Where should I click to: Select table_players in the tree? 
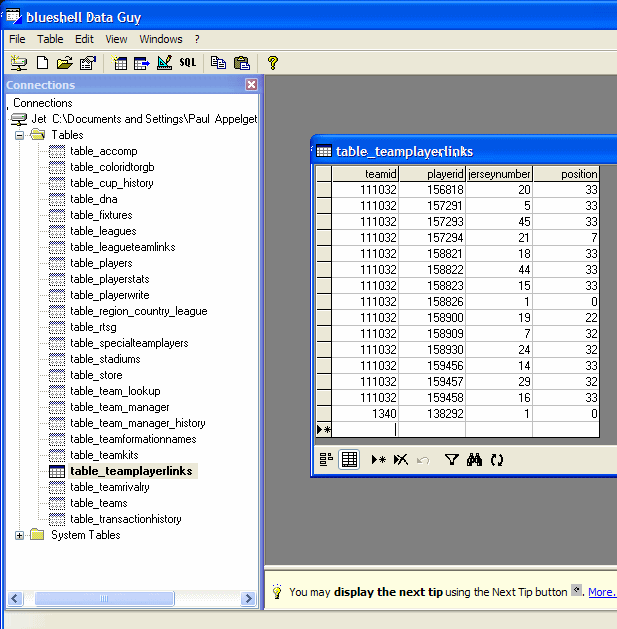[101, 263]
